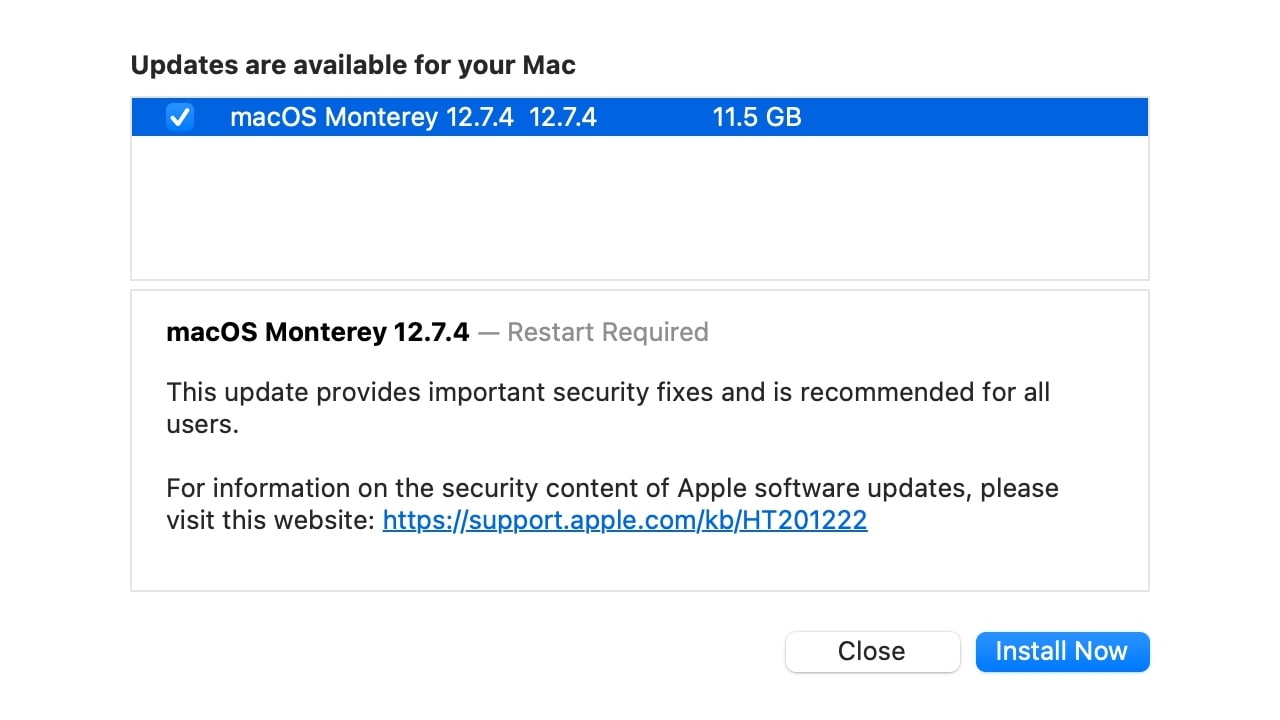
Task: Click the 12.7.4 version column value
Action: click(562, 118)
